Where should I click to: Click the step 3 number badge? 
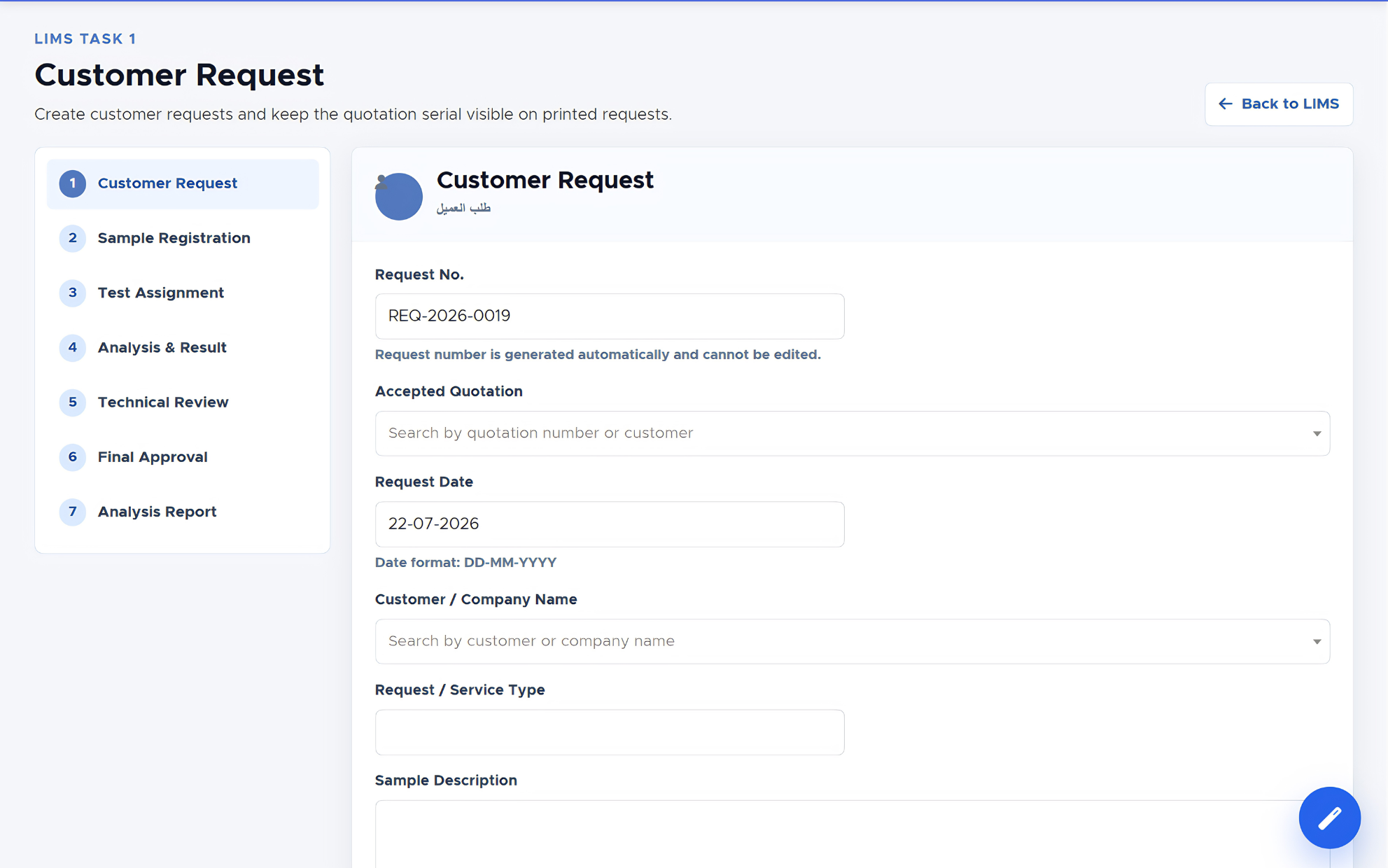coord(72,293)
